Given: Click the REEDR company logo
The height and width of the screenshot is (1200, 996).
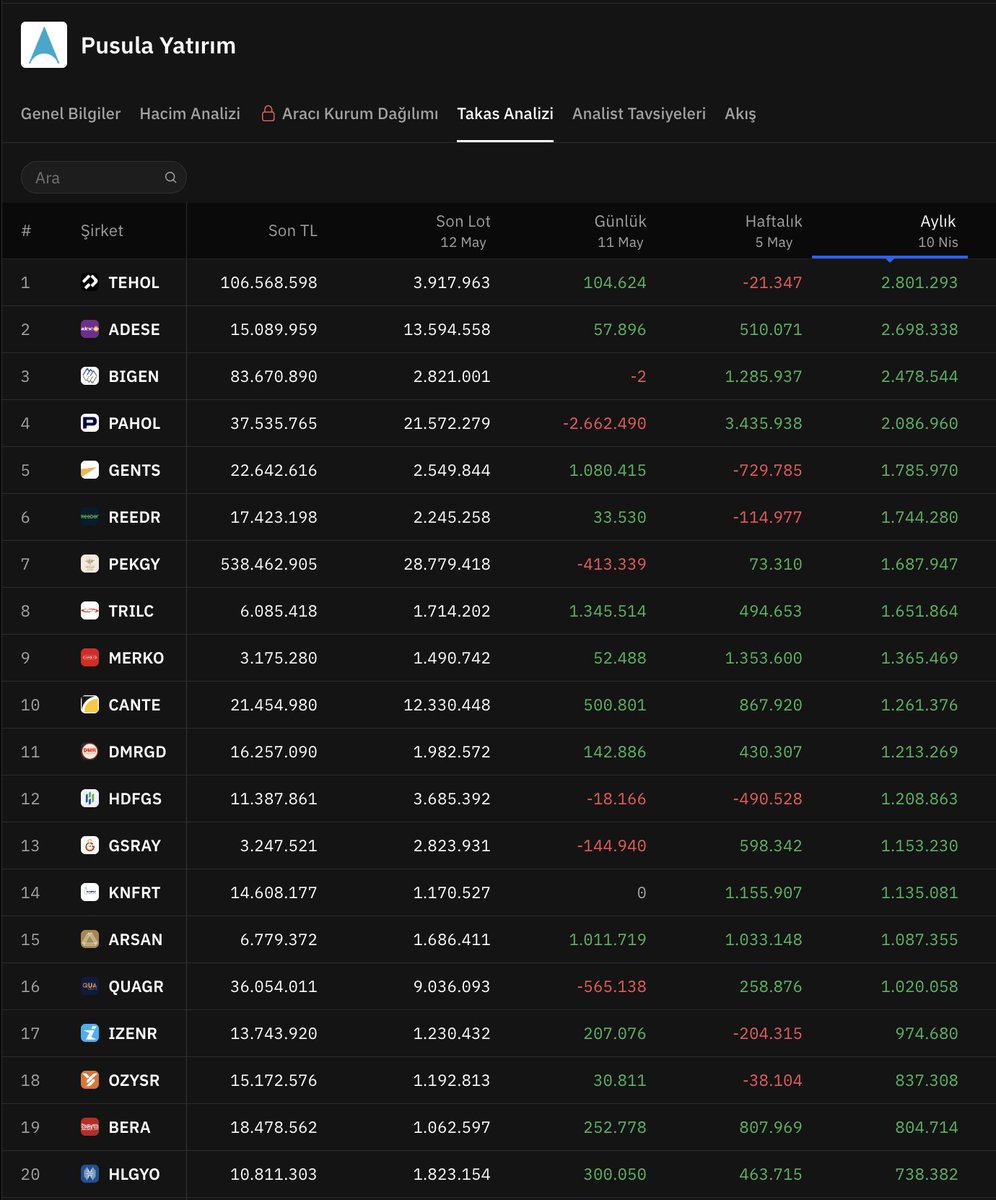Looking at the screenshot, I should point(90,518).
